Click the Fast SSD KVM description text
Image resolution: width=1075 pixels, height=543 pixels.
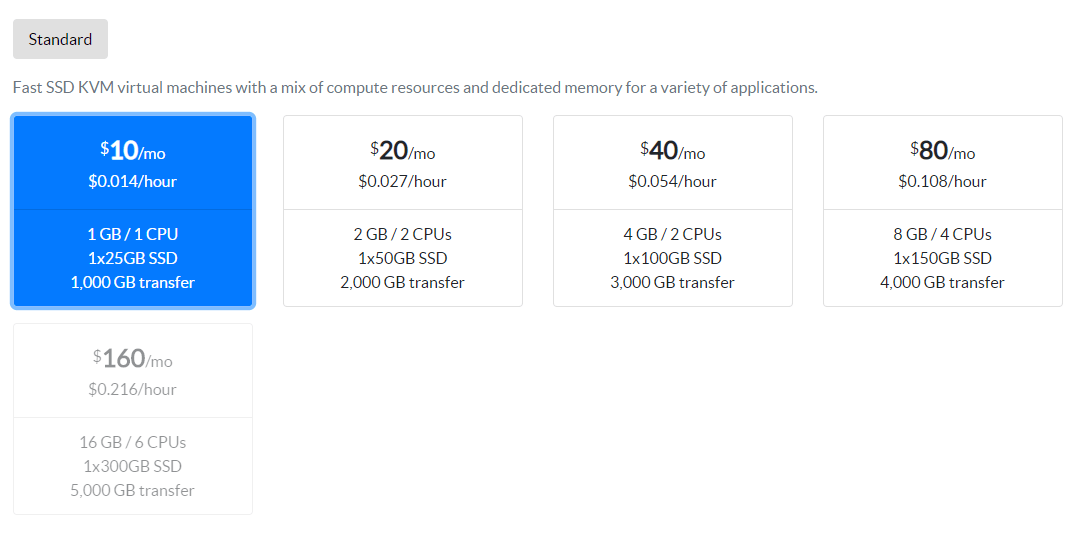(415, 88)
